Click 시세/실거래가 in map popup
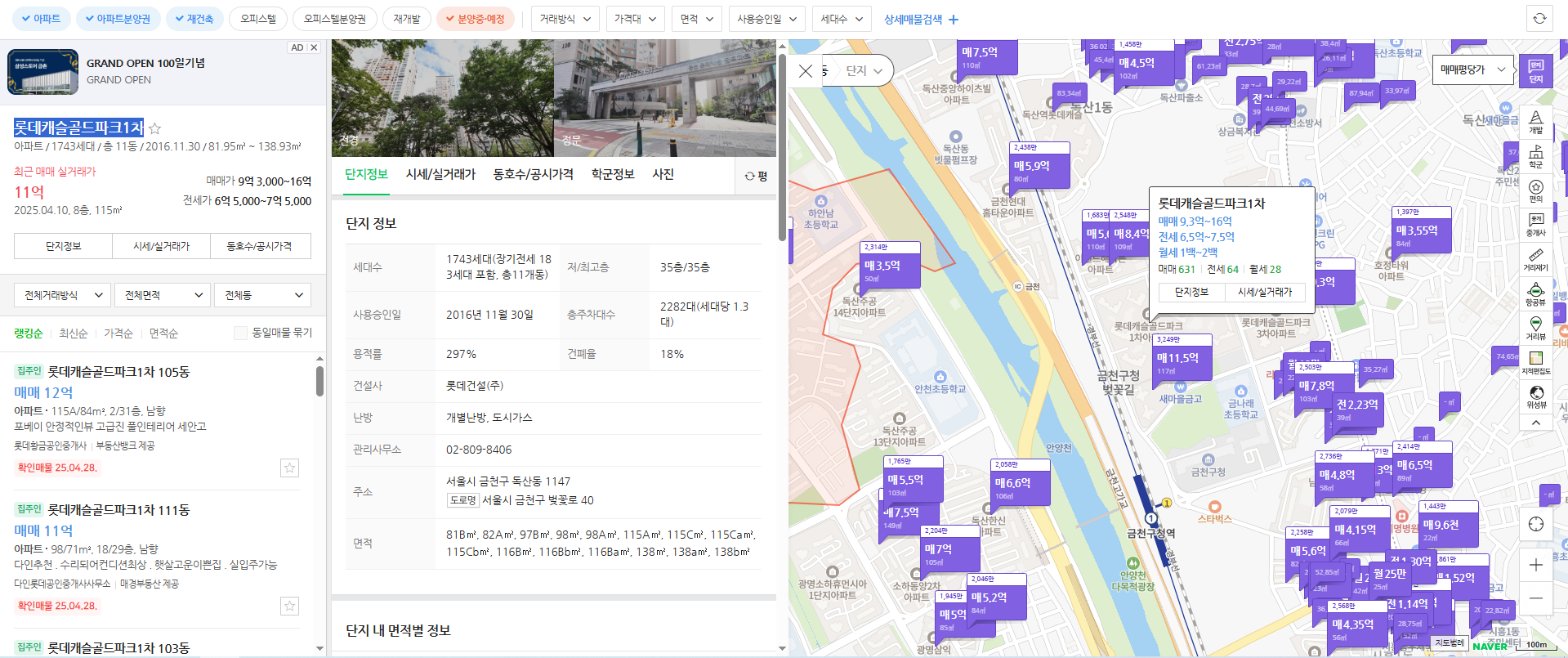Screen dimensions: 1568x658 pyautogui.click(x=1265, y=292)
